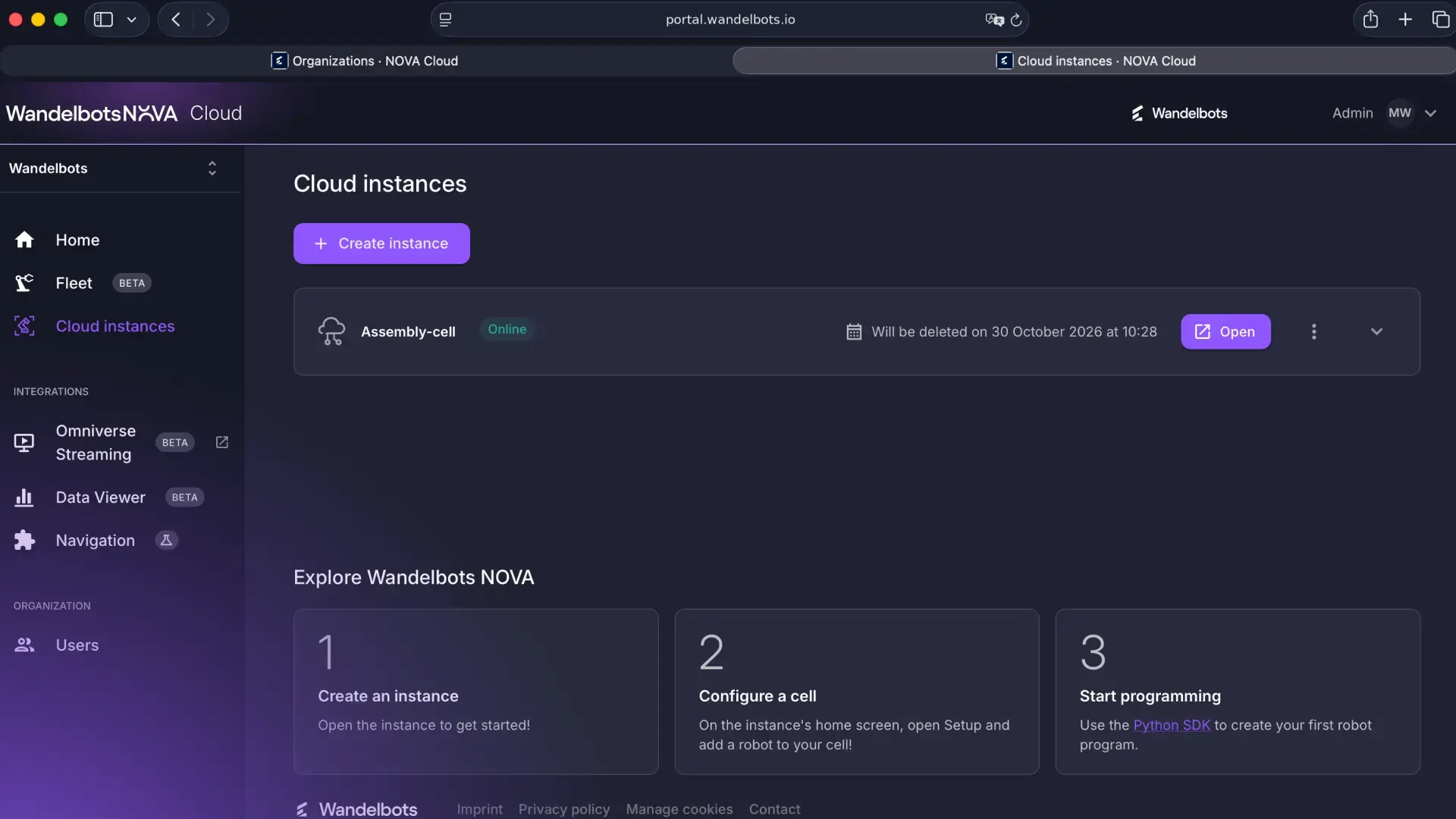1456x819 pixels.
Task: Click the Users people icon
Action: coord(24,645)
